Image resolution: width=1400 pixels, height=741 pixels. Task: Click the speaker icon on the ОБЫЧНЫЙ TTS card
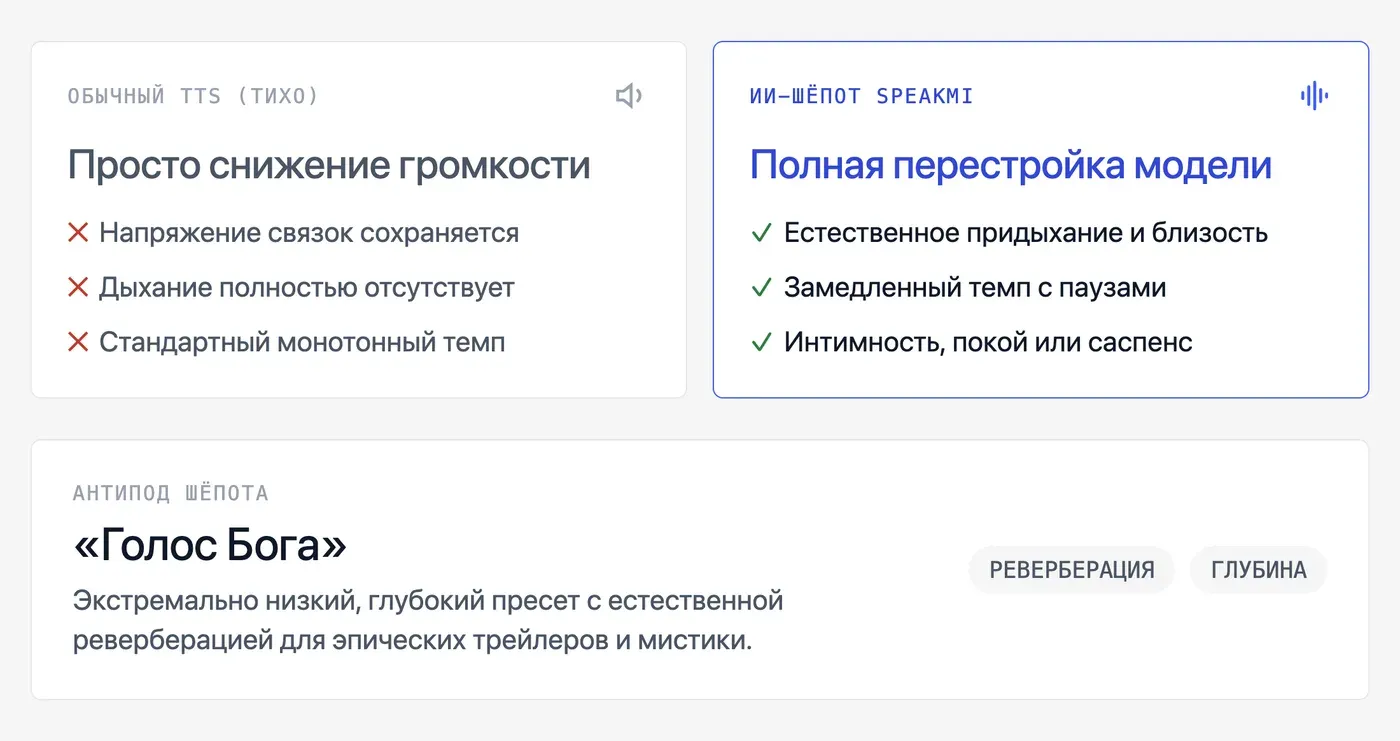pyautogui.click(x=629, y=96)
